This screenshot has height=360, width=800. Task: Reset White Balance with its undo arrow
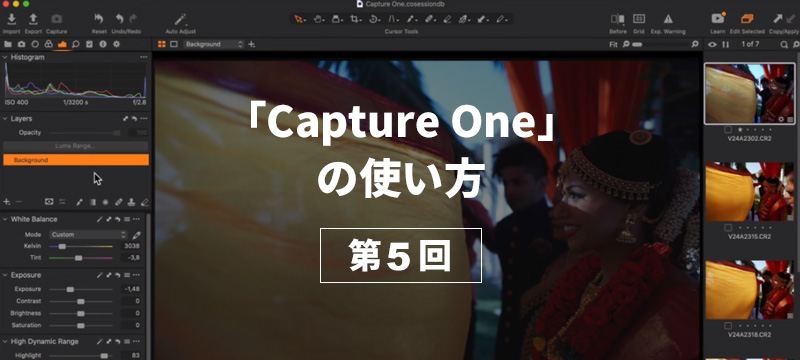pos(118,219)
